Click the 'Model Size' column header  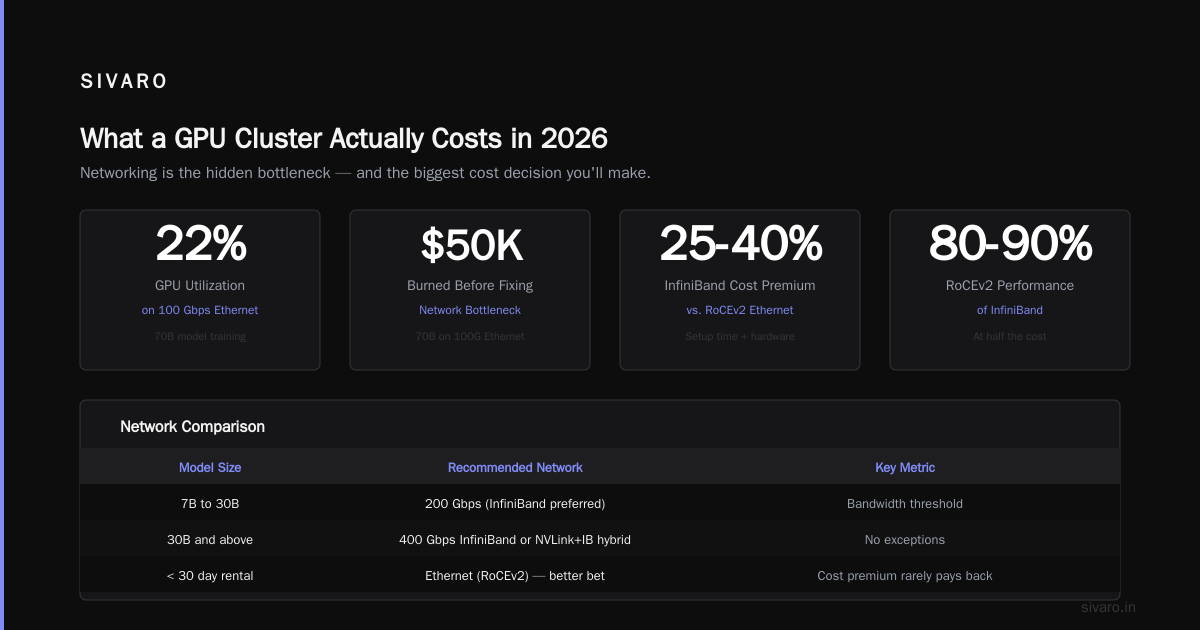[x=210, y=467]
